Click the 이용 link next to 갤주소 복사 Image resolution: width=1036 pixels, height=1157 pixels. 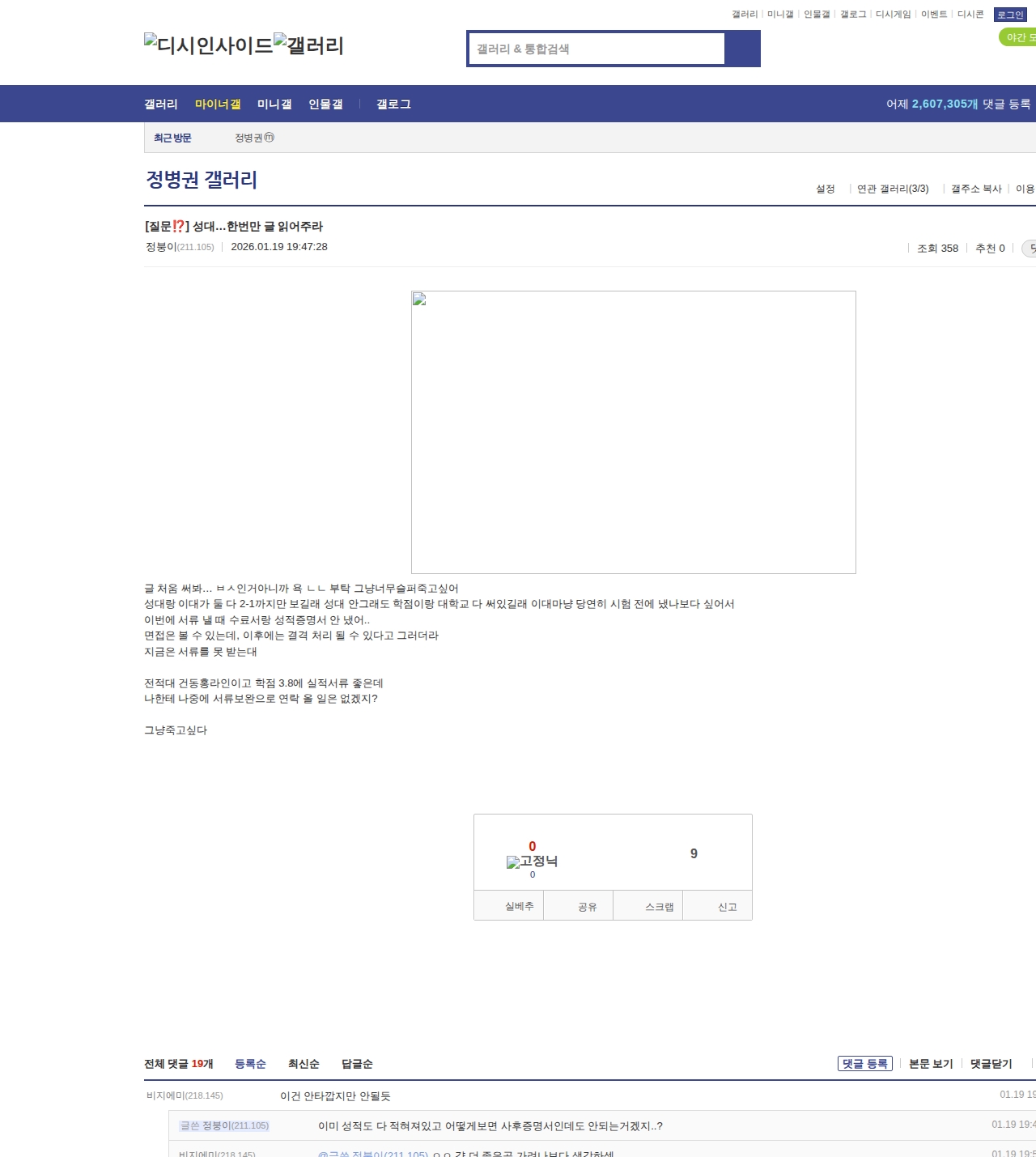(1025, 189)
